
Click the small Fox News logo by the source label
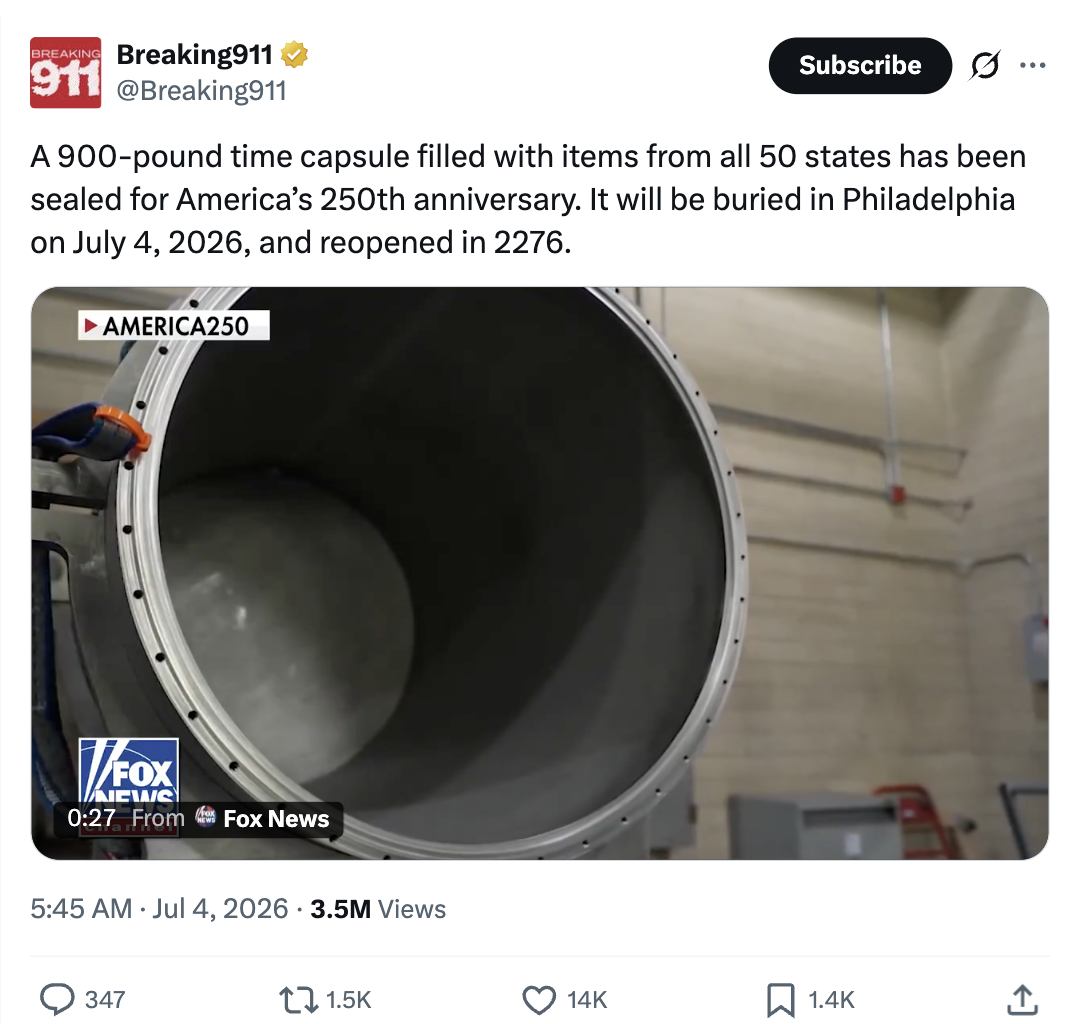pos(205,816)
